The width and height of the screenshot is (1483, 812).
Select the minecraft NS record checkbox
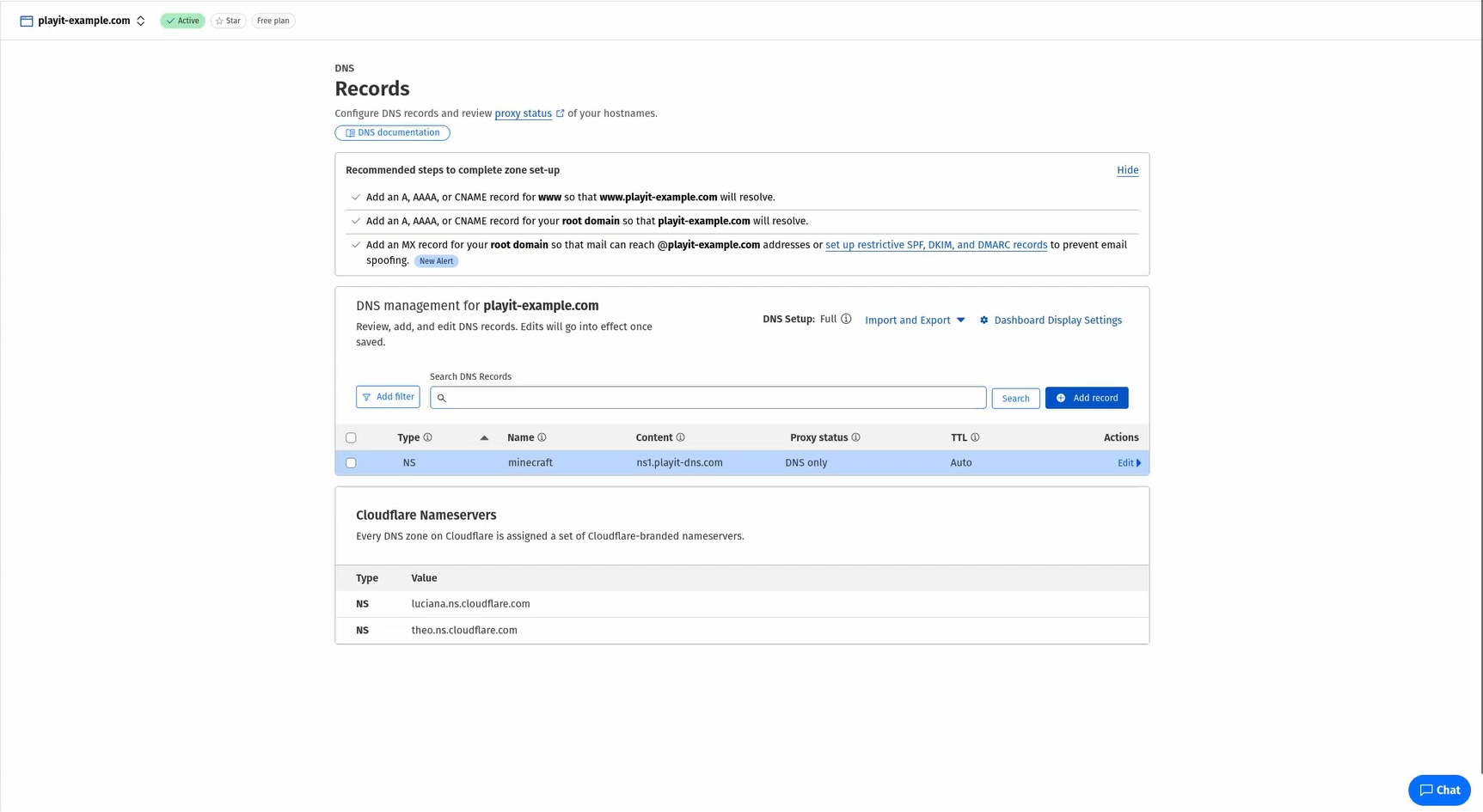coord(351,462)
